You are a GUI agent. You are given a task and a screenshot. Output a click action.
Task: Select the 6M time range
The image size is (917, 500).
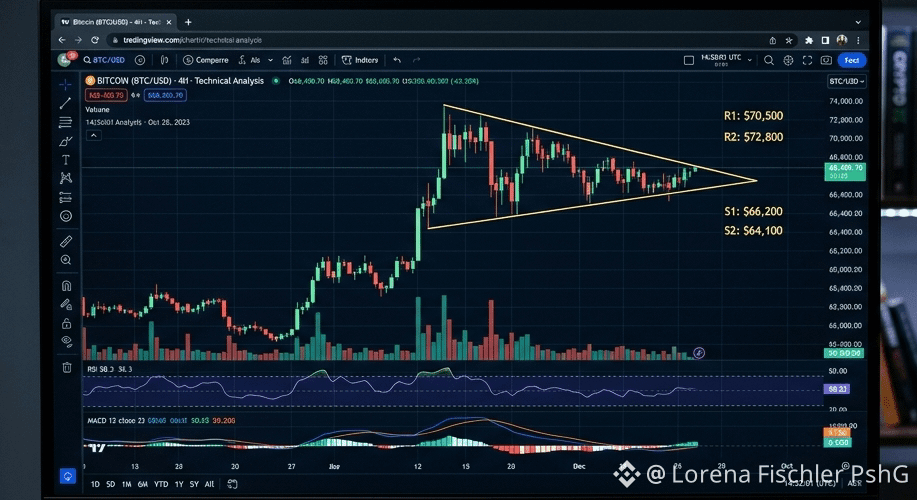143,484
